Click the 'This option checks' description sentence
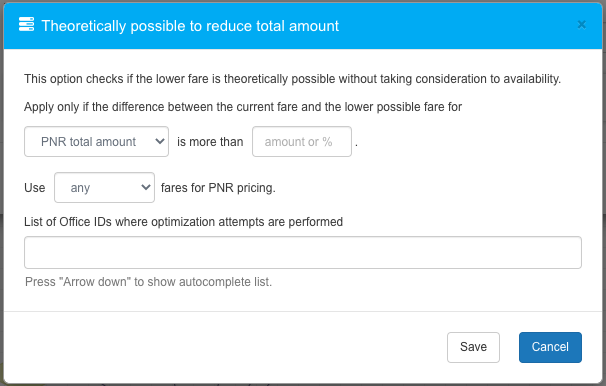Image resolution: width=606 pixels, height=386 pixels. [x=292, y=79]
